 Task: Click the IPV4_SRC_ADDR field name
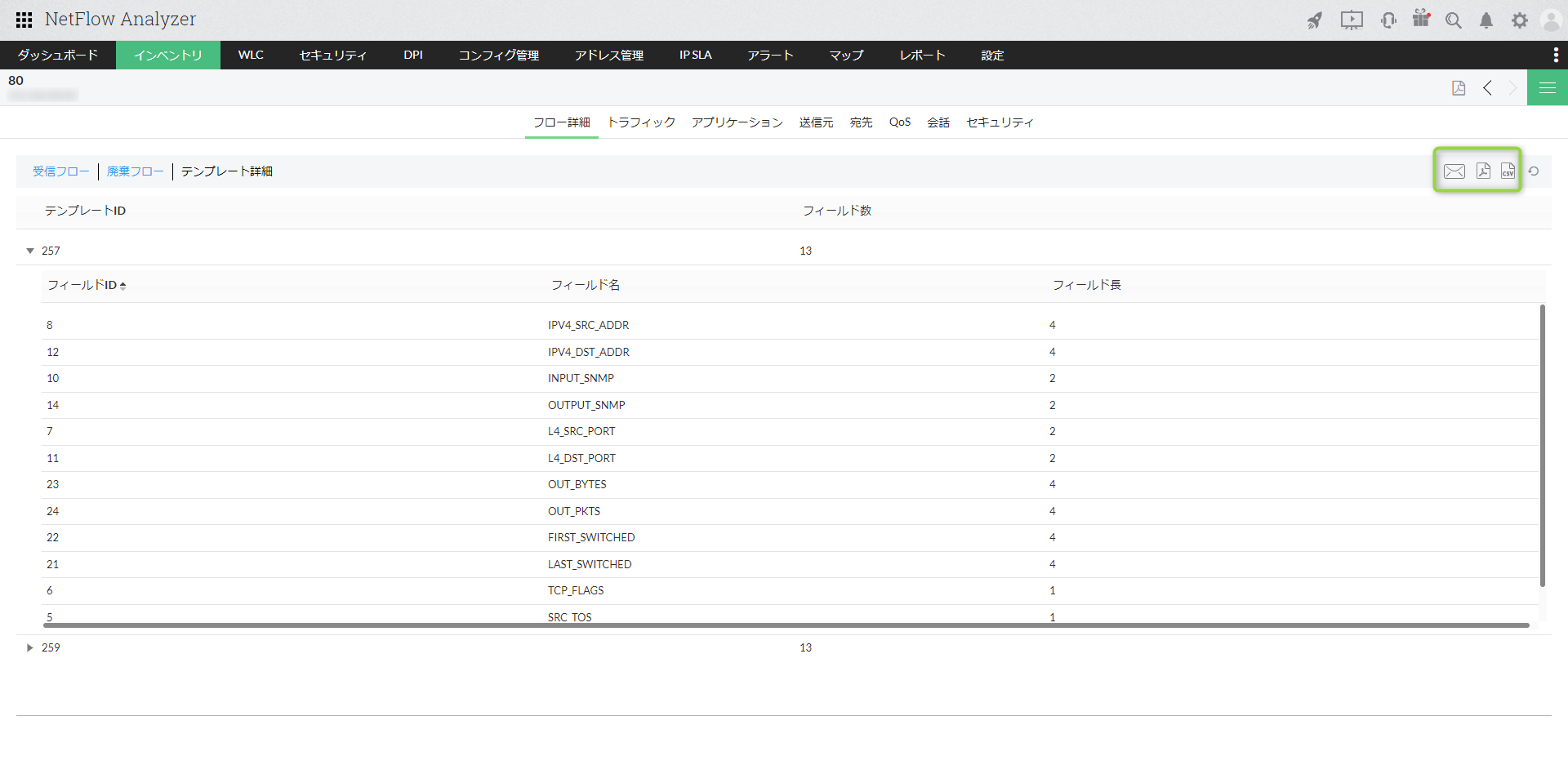click(589, 325)
